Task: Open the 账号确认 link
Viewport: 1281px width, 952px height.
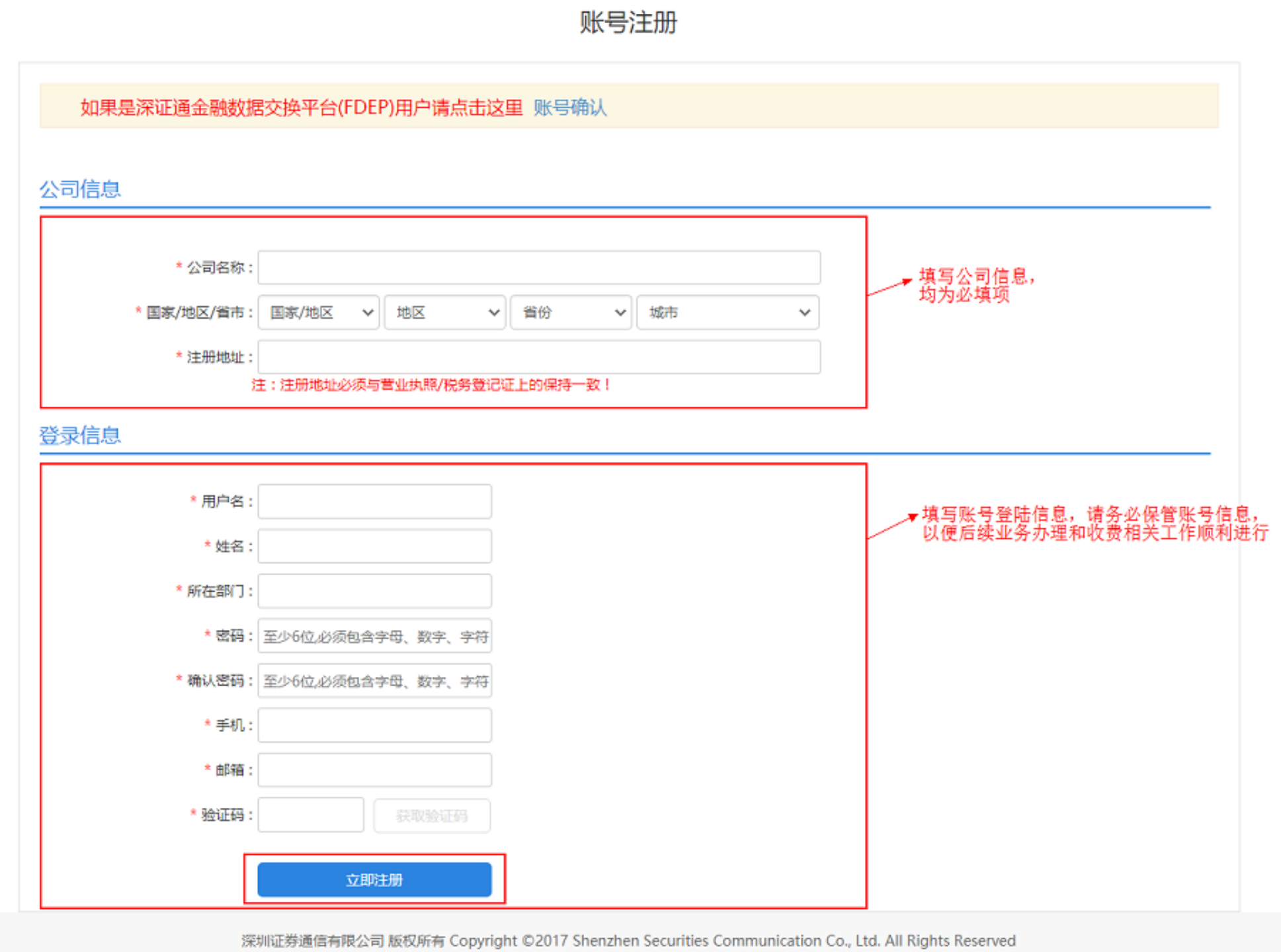Action: click(x=570, y=107)
